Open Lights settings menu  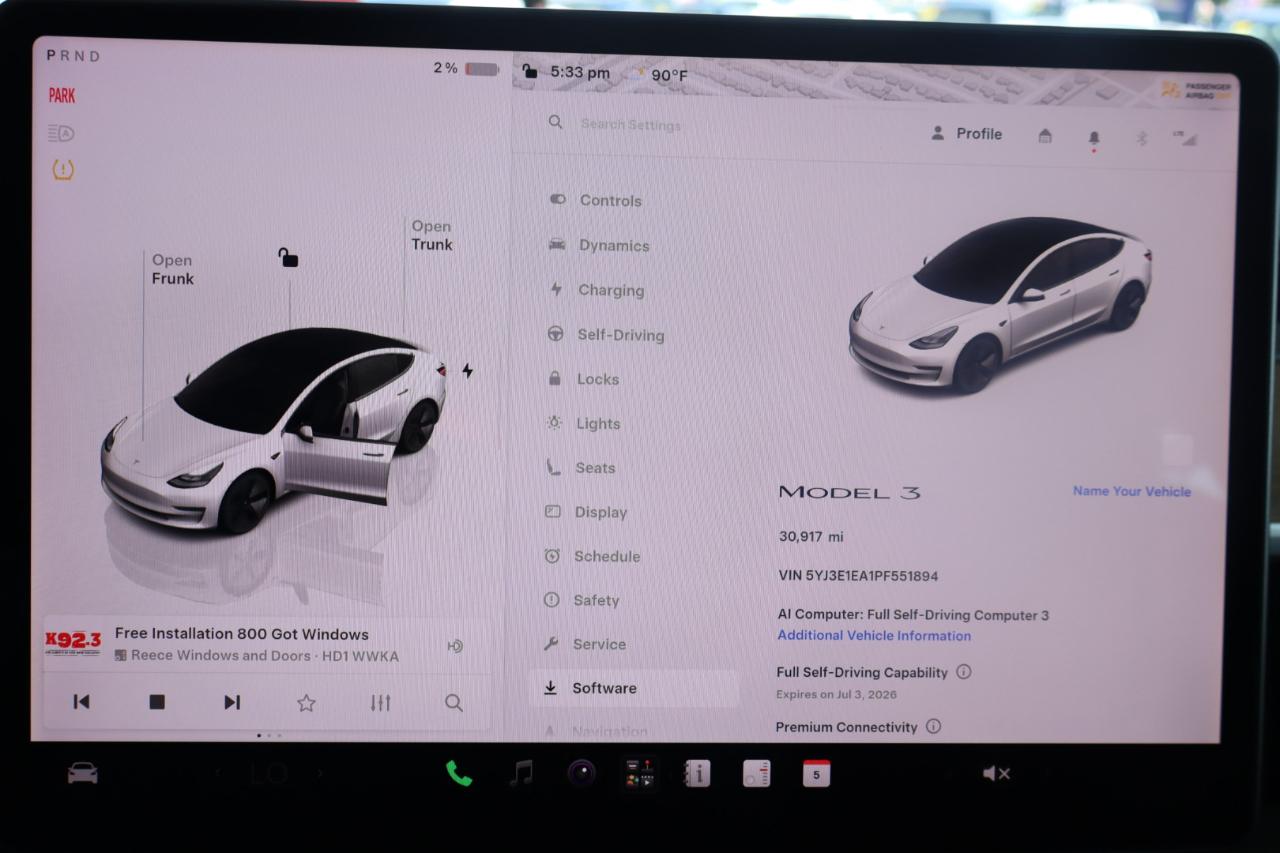pos(583,423)
